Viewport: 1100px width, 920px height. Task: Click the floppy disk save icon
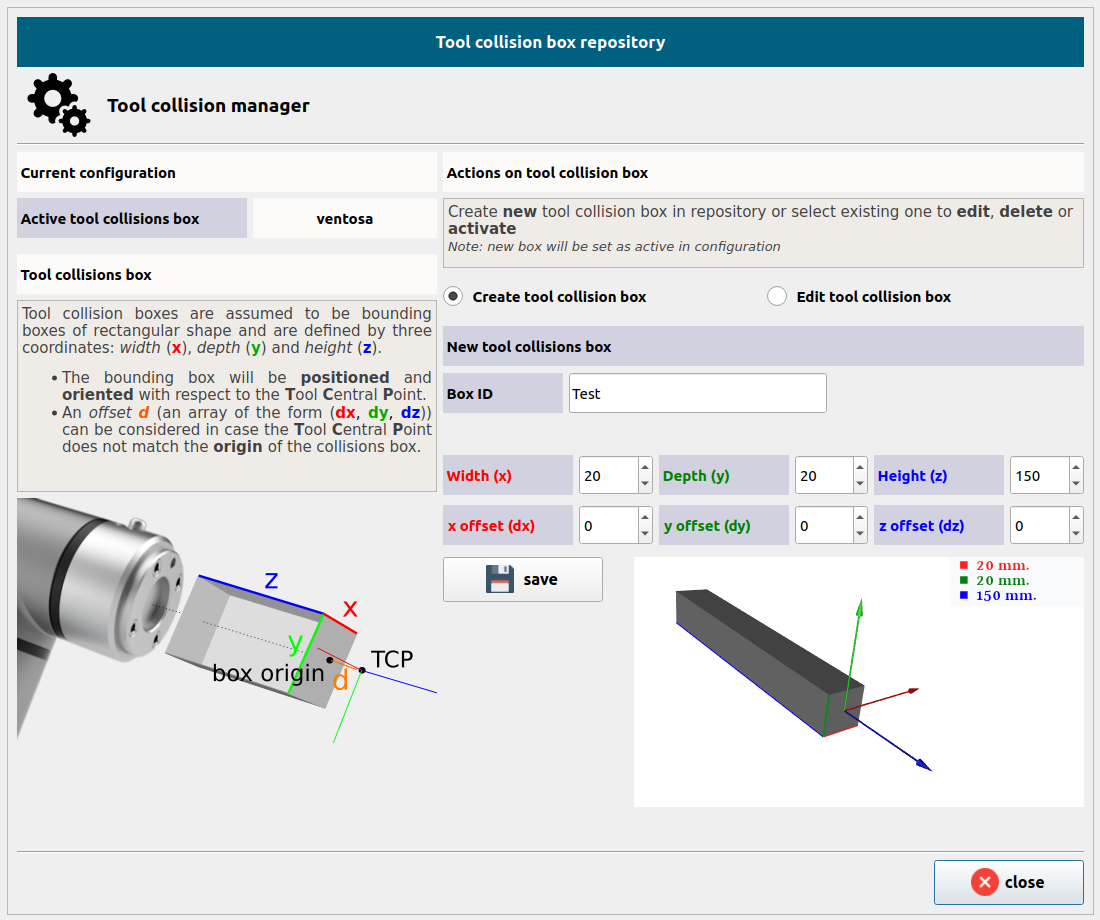tap(499, 579)
